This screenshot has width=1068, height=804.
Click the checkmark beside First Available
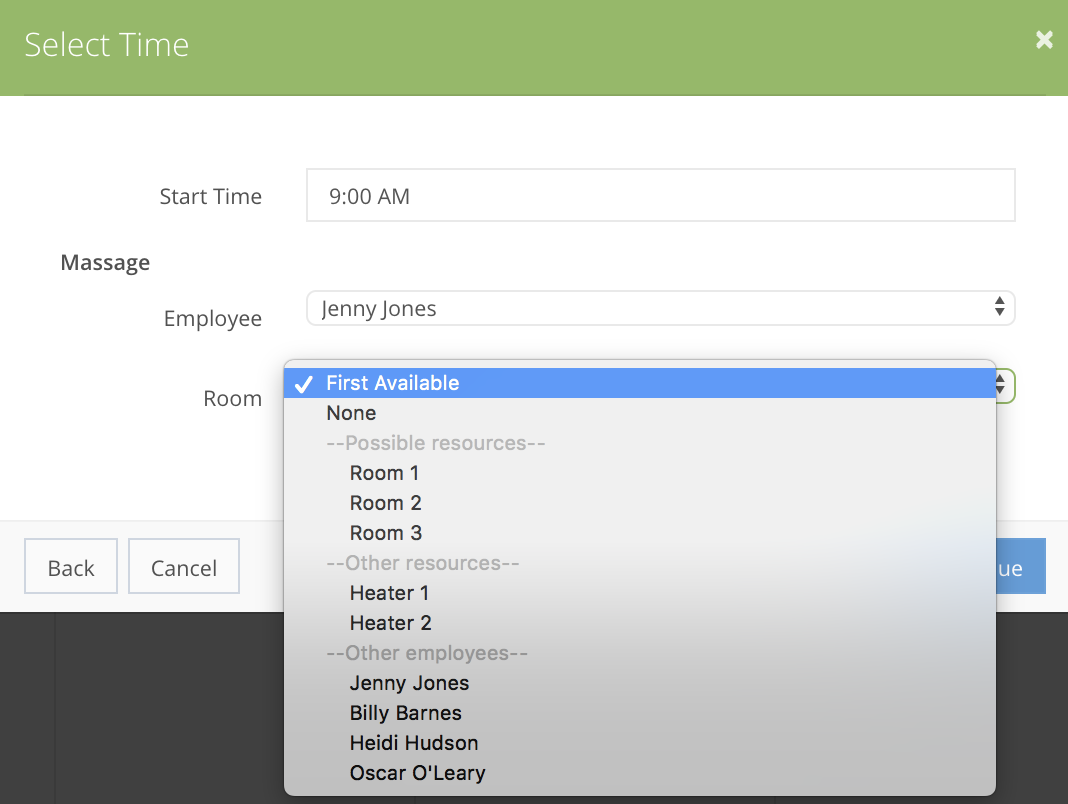click(x=305, y=383)
